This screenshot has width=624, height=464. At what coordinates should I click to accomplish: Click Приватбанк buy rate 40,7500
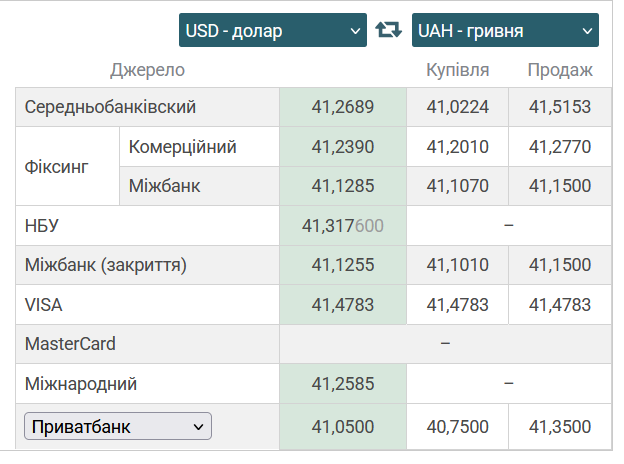(457, 427)
